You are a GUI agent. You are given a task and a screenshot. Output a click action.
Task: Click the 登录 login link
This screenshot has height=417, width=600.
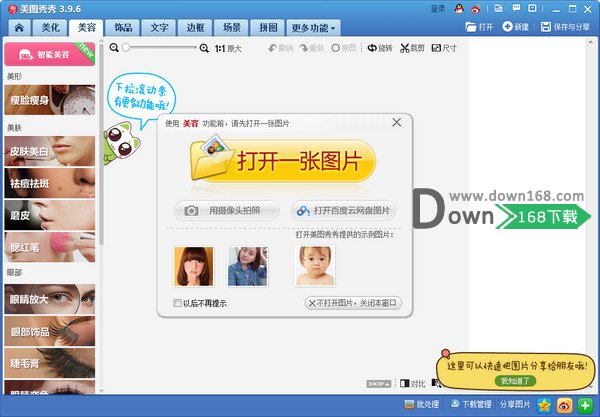pyautogui.click(x=438, y=9)
